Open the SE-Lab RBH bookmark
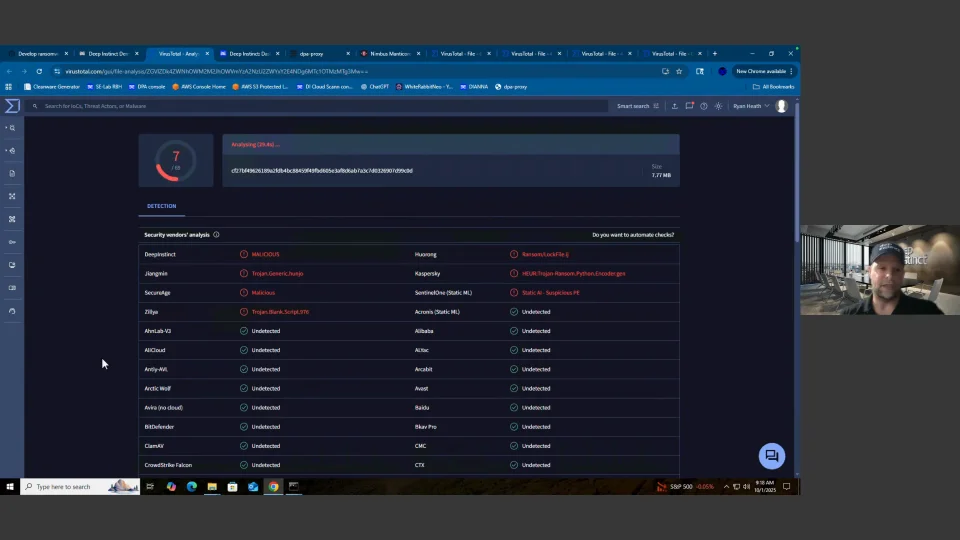The height and width of the screenshot is (540, 960). pyautogui.click(x=104, y=87)
